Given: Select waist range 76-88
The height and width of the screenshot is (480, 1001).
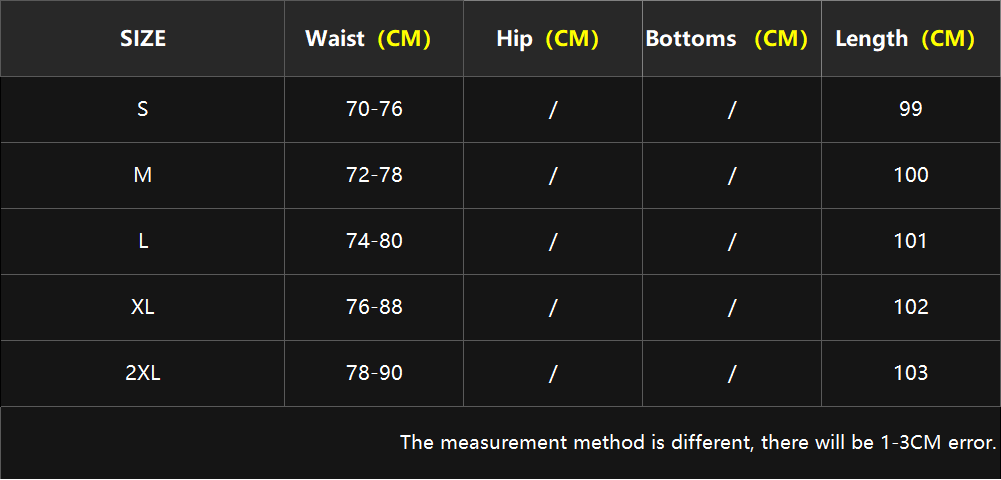Looking at the screenshot, I should tap(374, 307).
